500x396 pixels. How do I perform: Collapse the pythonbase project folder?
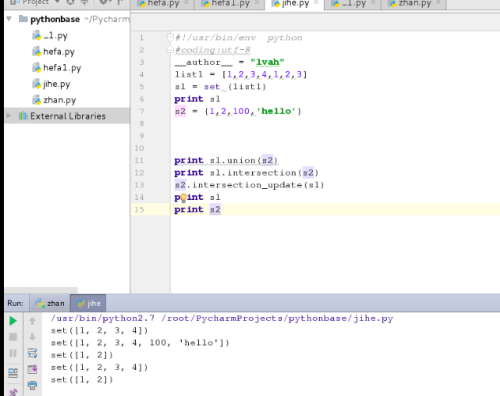[9, 19]
